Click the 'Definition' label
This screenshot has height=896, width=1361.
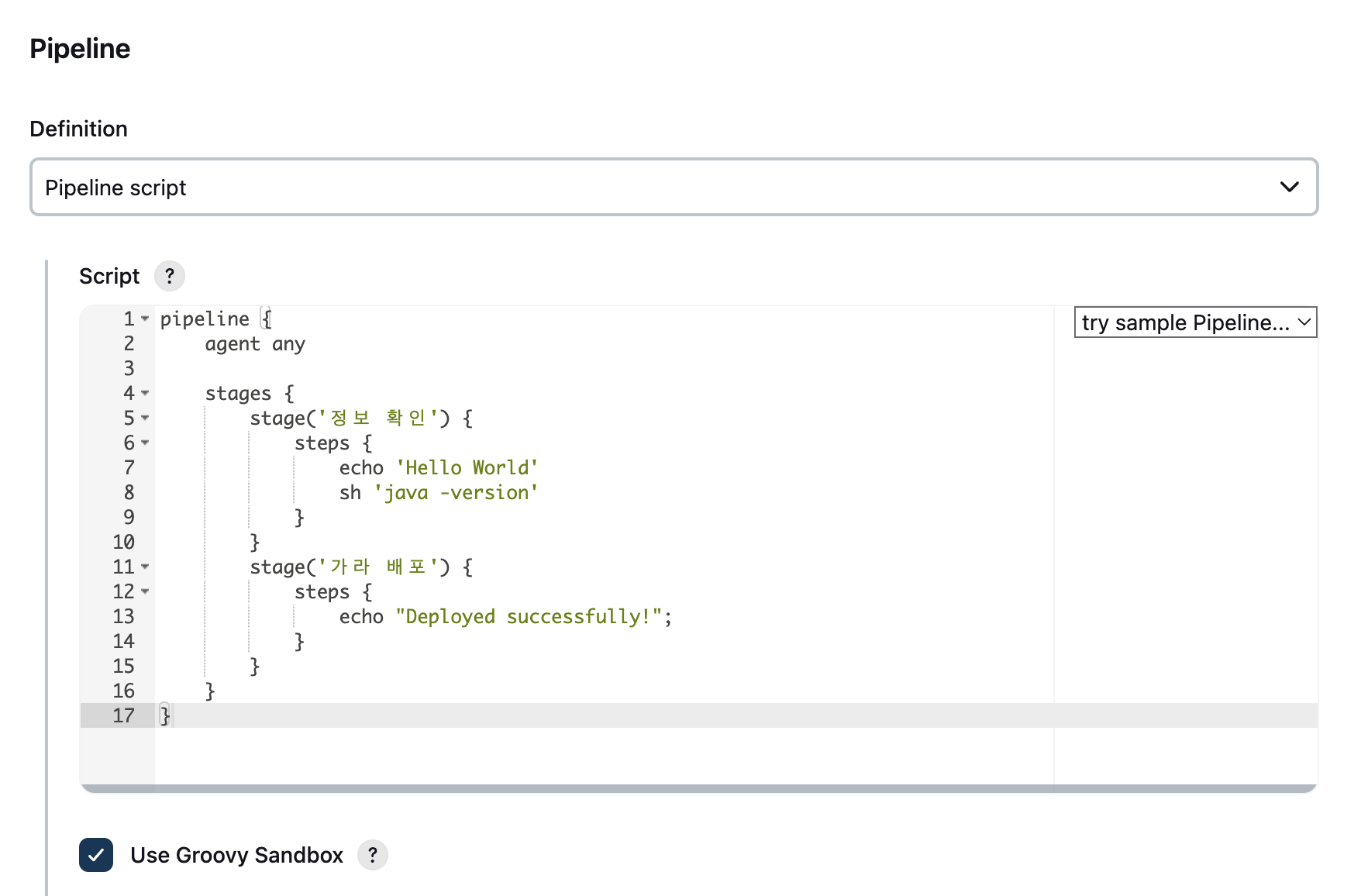point(78,129)
